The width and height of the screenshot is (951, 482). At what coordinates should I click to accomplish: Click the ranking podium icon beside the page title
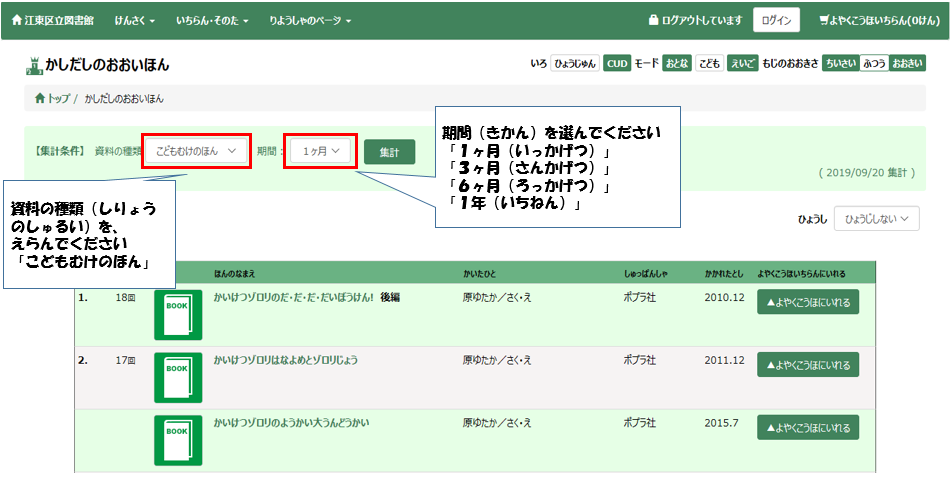[x=35, y=65]
